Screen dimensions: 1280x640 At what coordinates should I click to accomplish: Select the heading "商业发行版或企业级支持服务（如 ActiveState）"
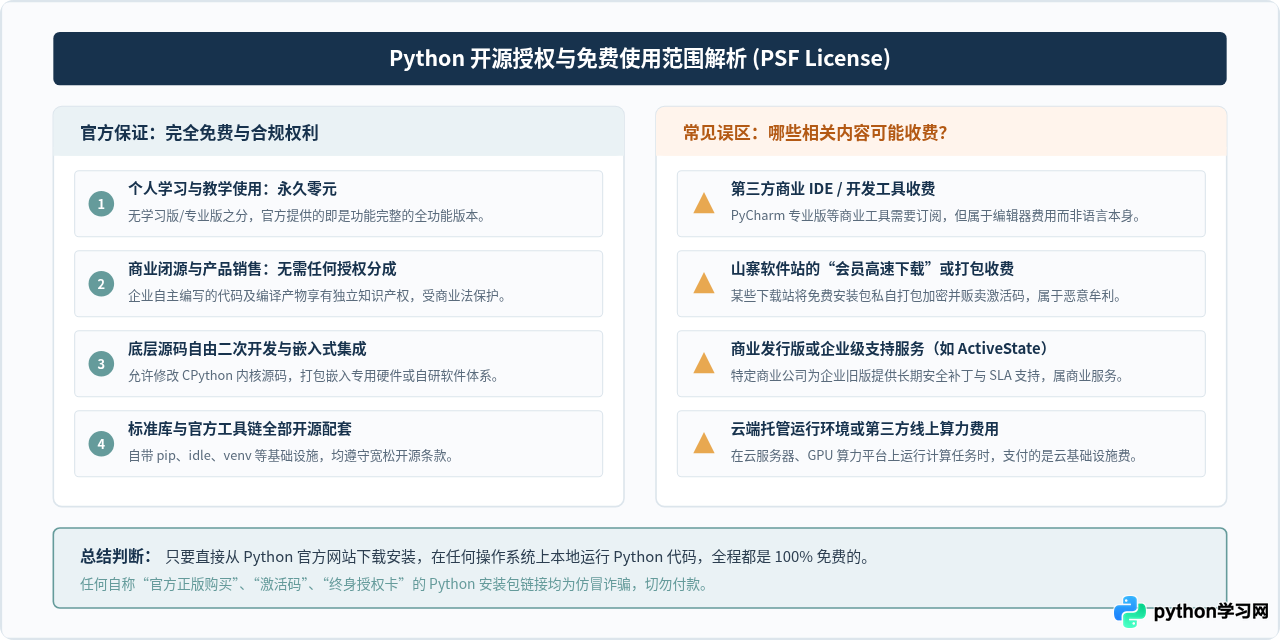(x=892, y=349)
